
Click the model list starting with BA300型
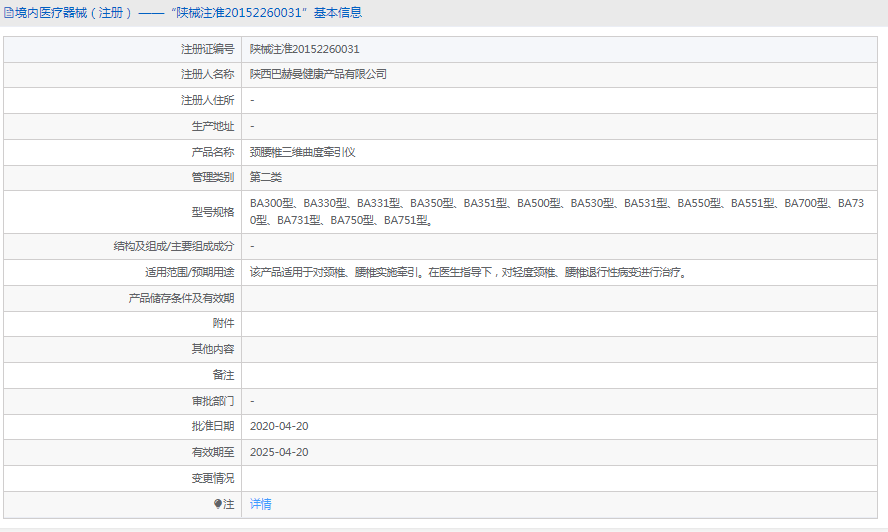pyautogui.click(x=557, y=211)
